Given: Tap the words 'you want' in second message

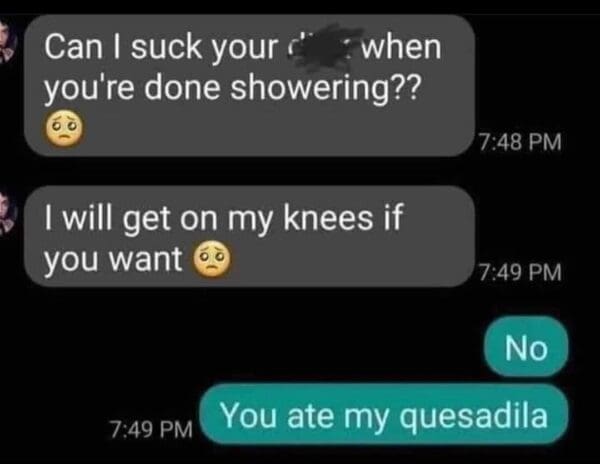Looking at the screenshot, I should (x=113, y=259).
